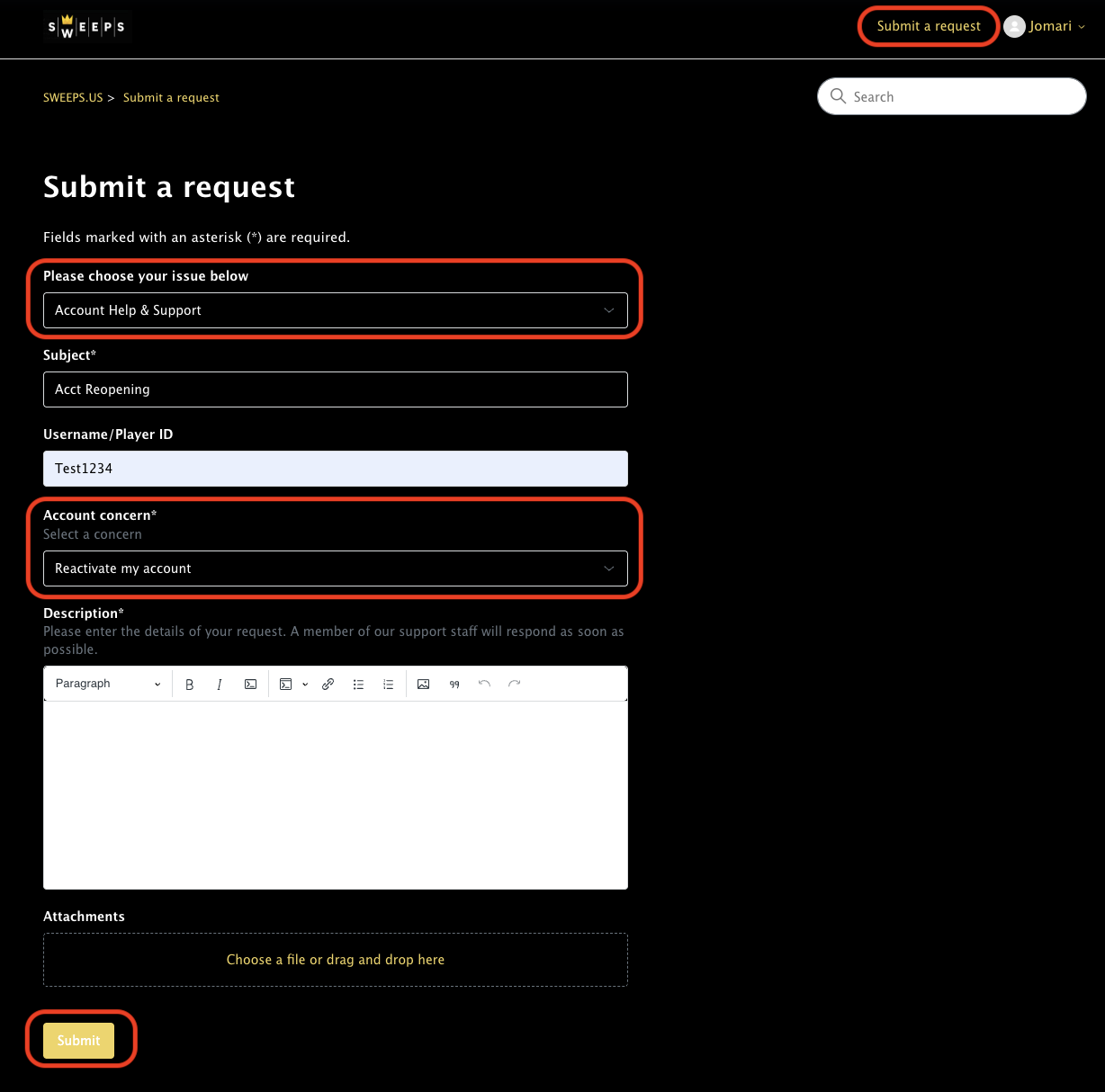This screenshot has width=1105, height=1092.
Task: Open the Paragraph style dropdown
Action: pyautogui.click(x=106, y=684)
